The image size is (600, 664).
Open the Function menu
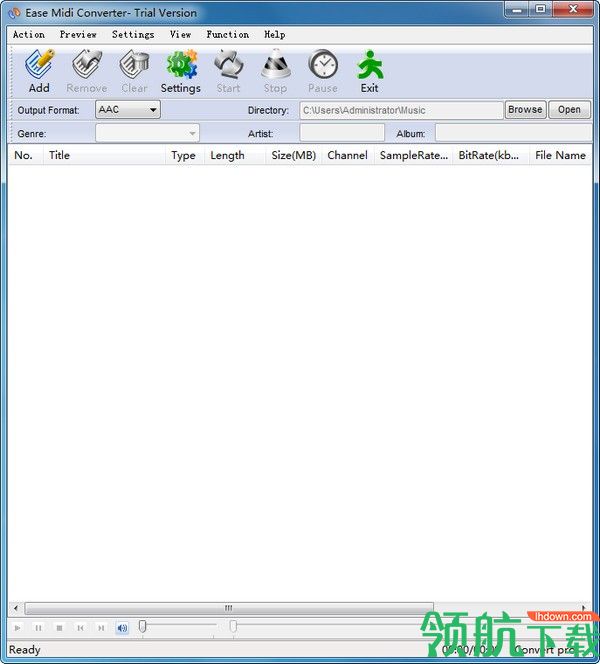228,35
